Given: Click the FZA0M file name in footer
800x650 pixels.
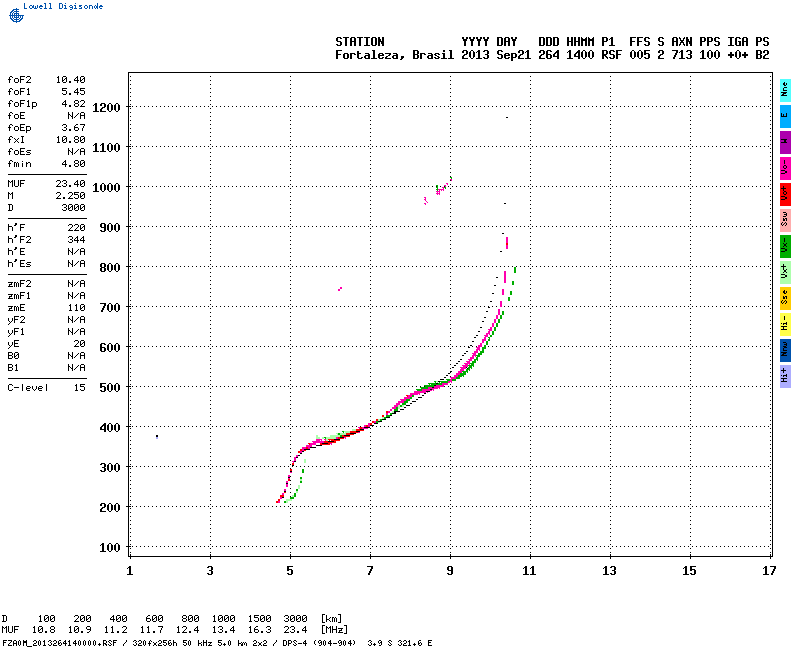Looking at the screenshot, I should 60,643.
